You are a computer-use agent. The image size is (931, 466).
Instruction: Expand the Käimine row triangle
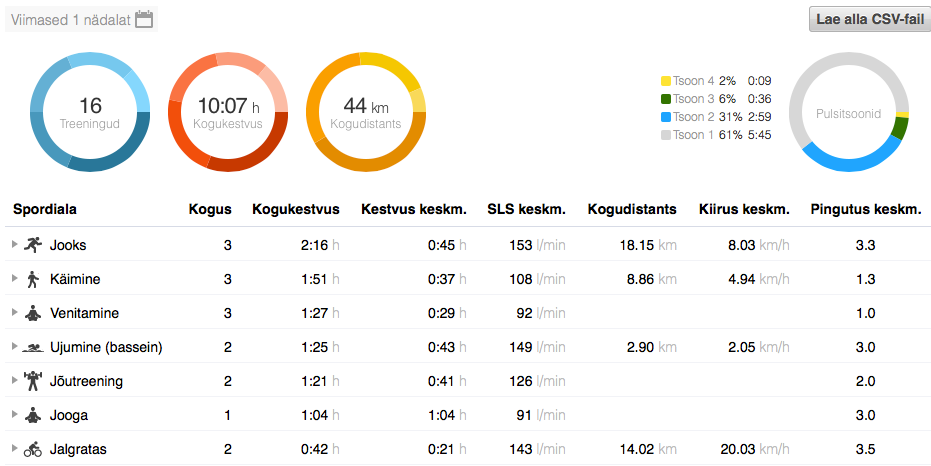pos(14,279)
